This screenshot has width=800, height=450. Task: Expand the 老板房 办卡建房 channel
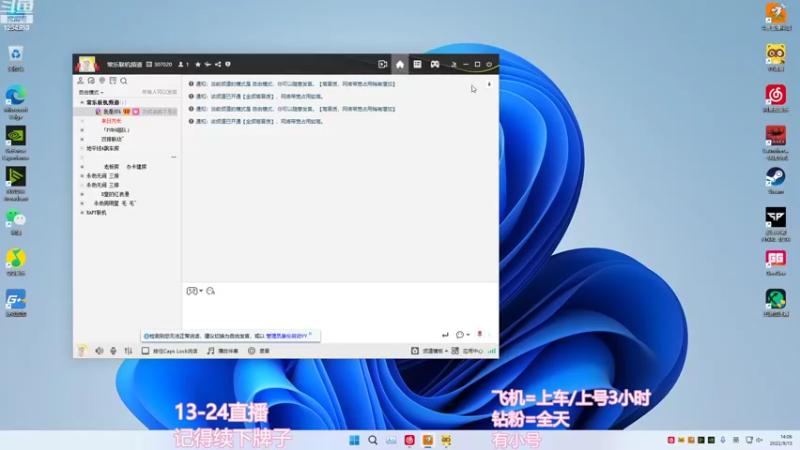[82, 167]
